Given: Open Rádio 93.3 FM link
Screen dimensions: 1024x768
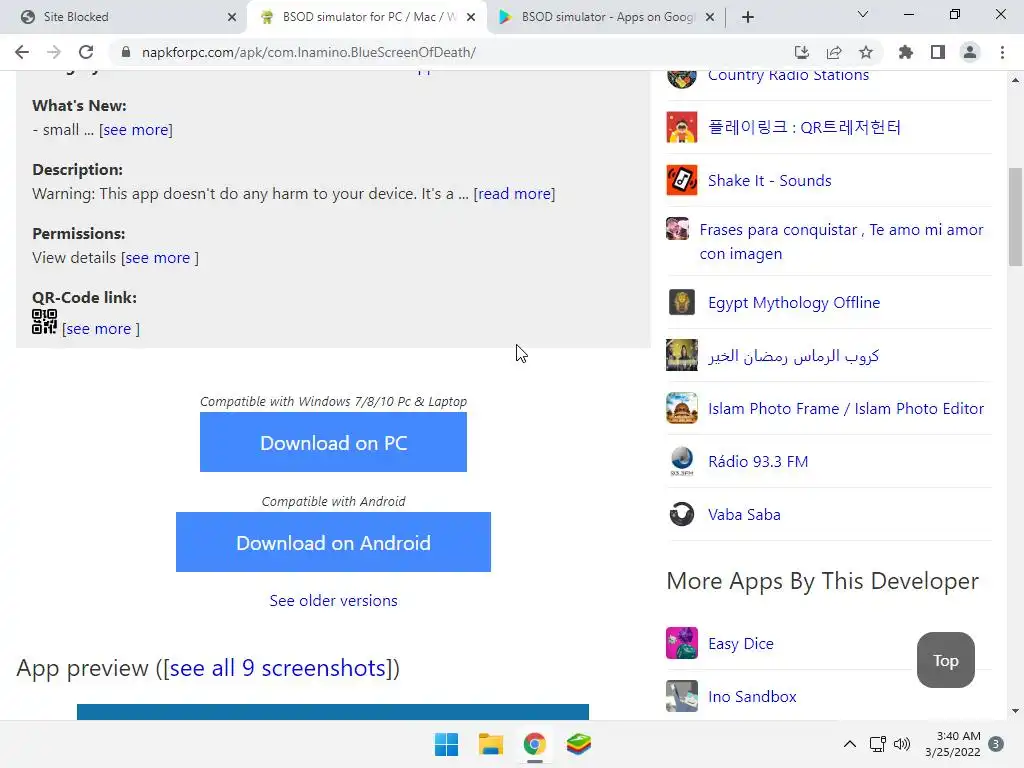Looking at the screenshot, I should (x=758, y=462).
